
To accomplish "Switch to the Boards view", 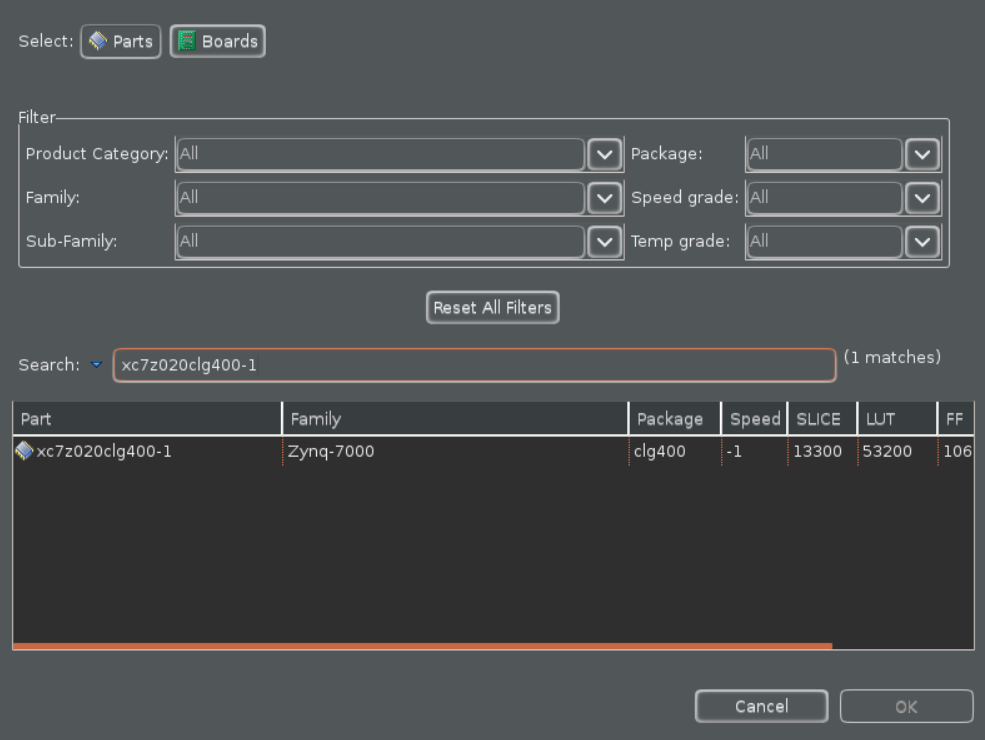I will 217,41.
